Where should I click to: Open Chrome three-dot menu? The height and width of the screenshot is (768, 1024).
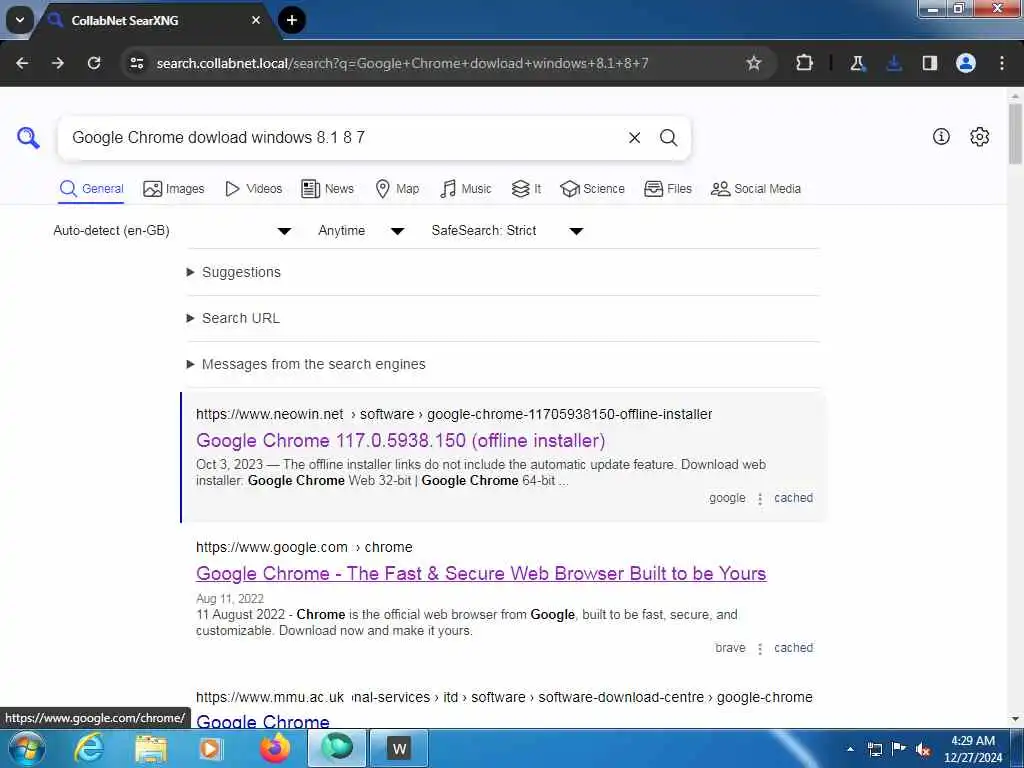point(1002,63)
